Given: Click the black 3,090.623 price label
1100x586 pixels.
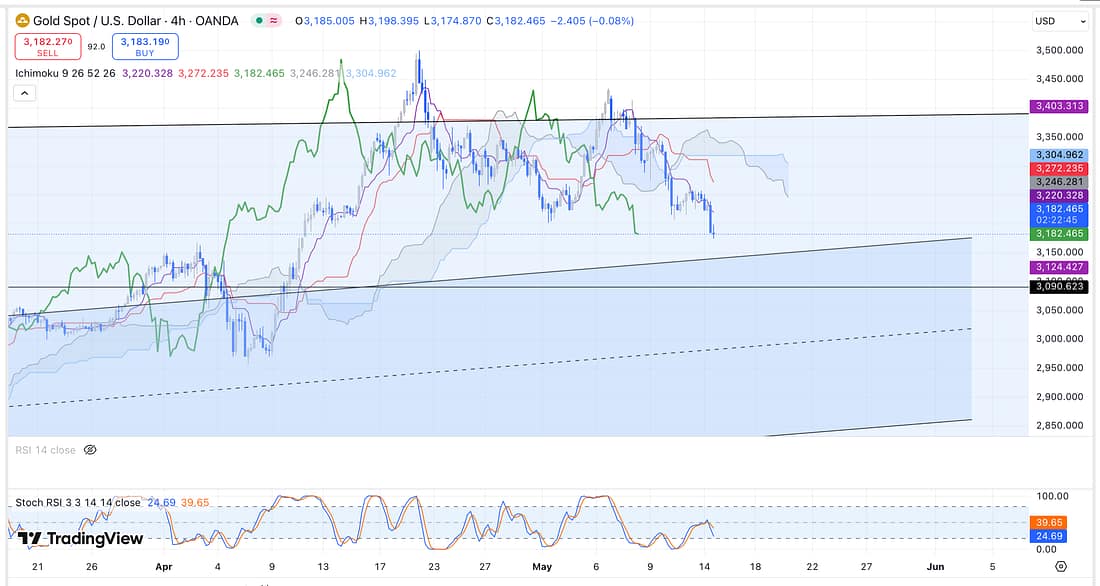Looking at the screenshot, I should (1058, 287).
